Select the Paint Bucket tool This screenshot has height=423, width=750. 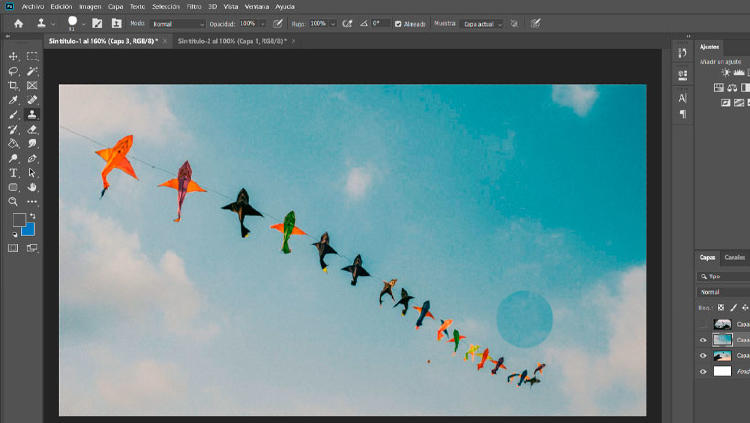coord(13,144)
